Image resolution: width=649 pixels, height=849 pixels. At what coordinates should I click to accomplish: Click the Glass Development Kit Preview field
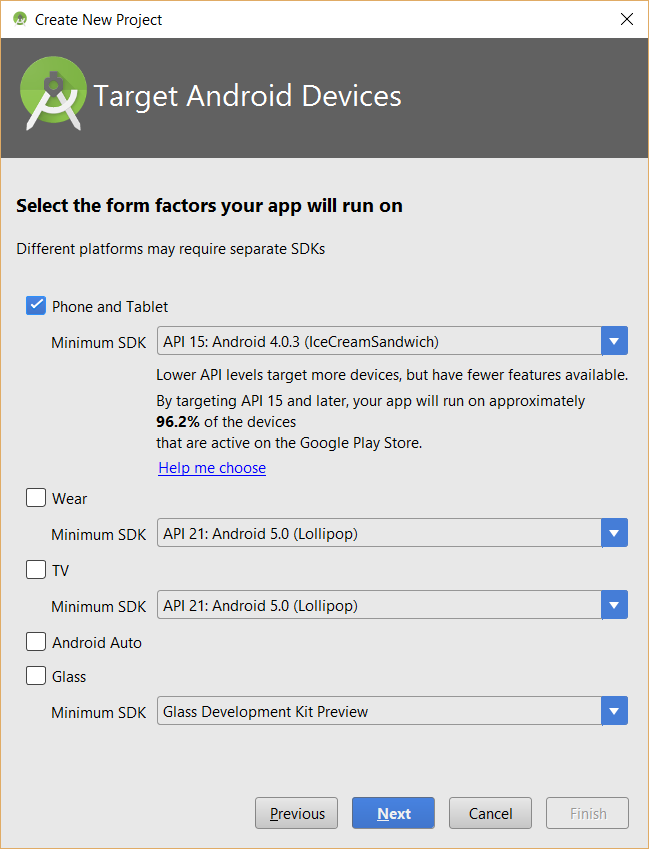click(x=379, y=711)
